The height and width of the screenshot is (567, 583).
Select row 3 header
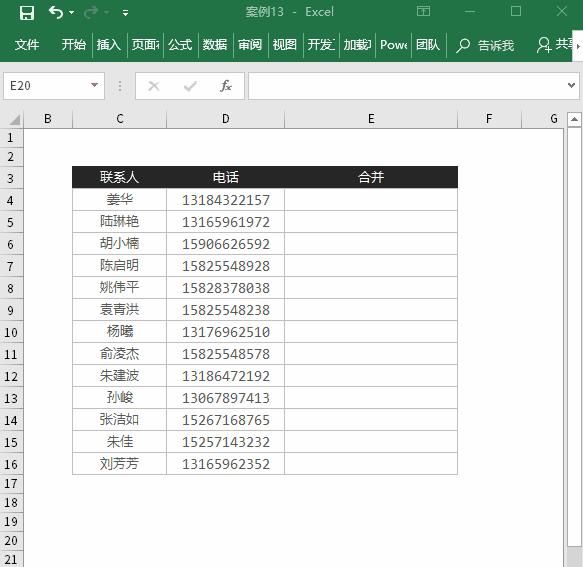pyautogui.click(x=11, y=178)
